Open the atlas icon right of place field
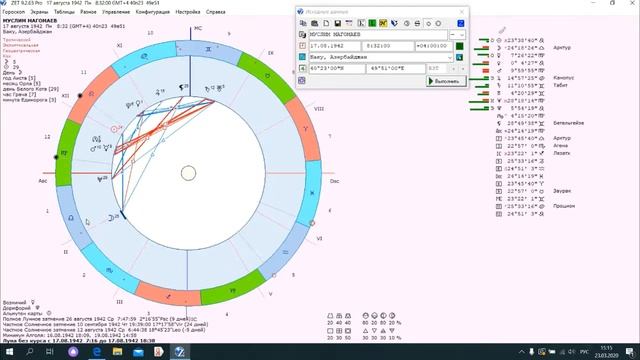The image size is (640, 360). [x=460, y=57]
